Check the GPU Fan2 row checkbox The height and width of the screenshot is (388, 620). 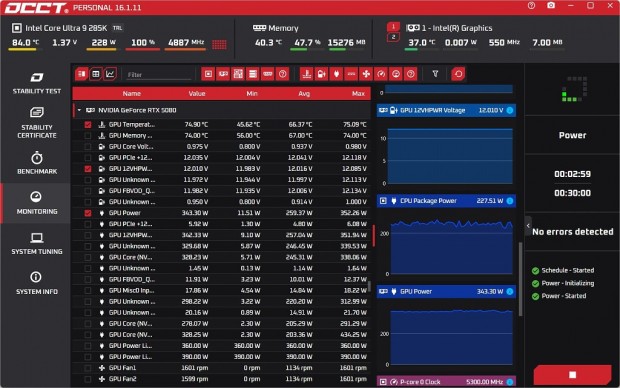[x=88, y=379]
